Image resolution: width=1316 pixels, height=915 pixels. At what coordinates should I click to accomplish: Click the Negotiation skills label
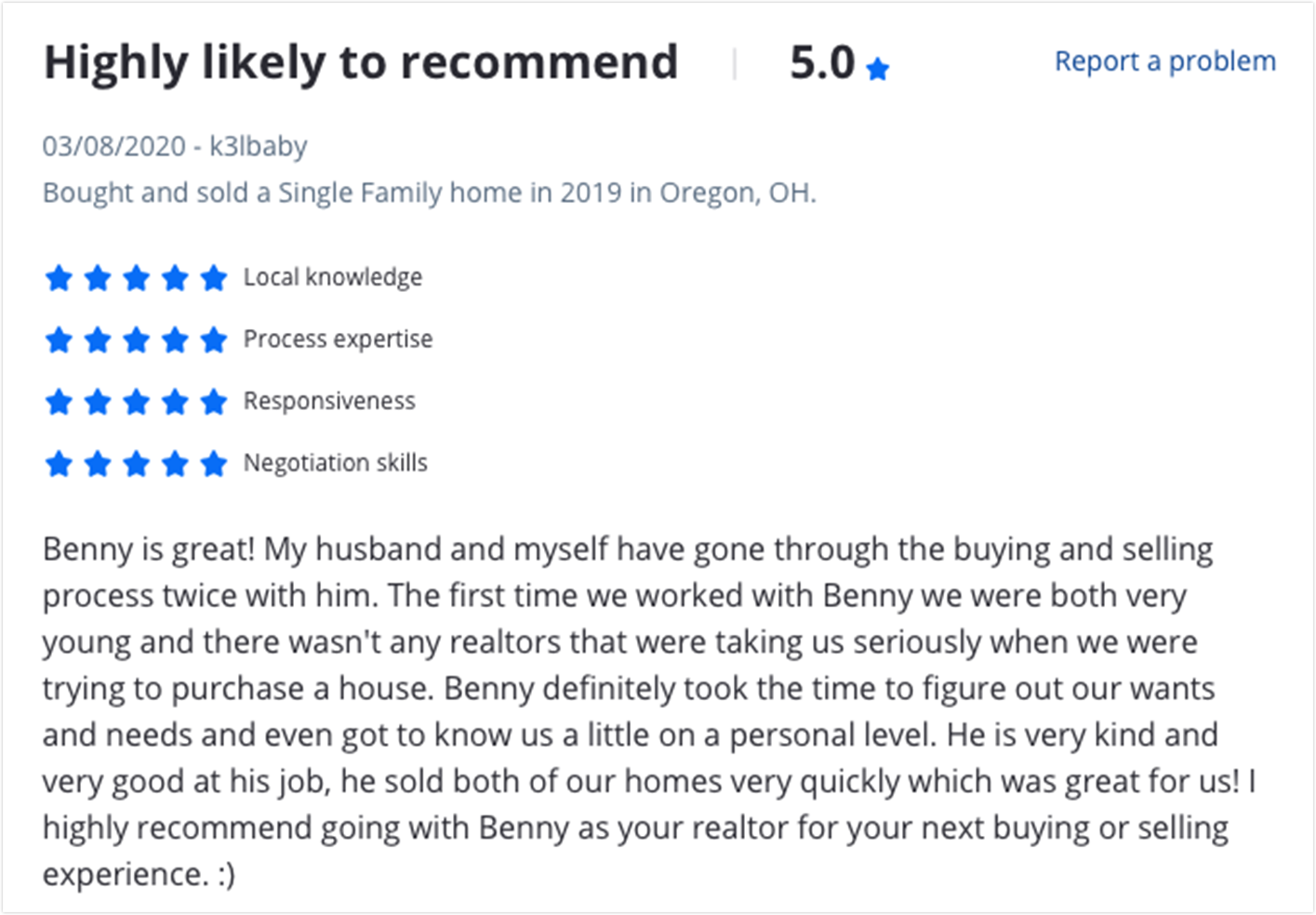click(335, 463)
